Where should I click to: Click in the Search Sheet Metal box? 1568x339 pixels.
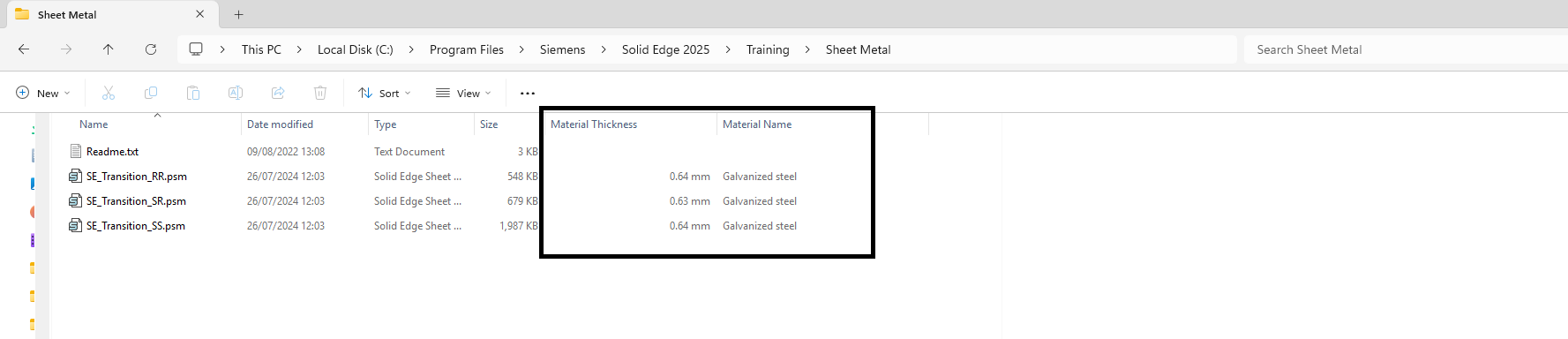pos(1406,49)
